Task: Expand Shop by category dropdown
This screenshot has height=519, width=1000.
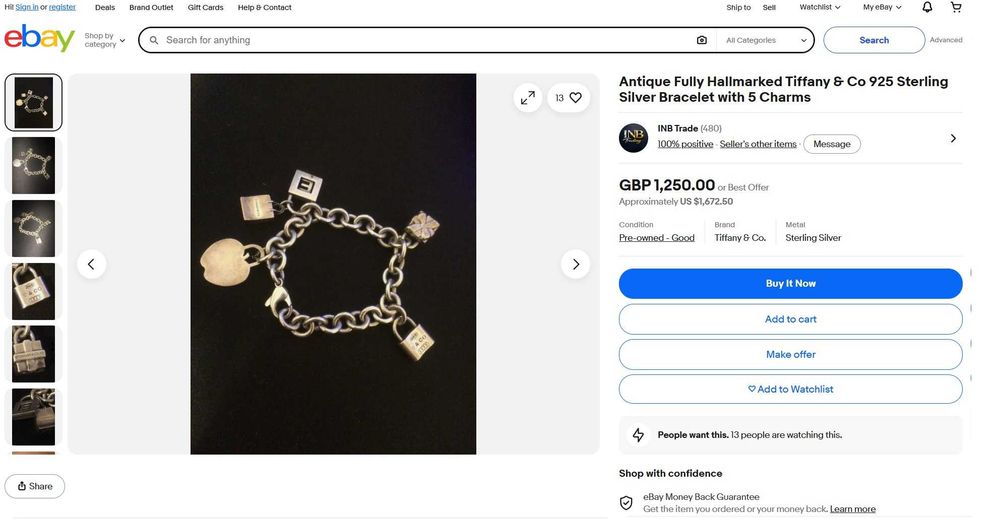Action: pyautogui.click(x=105, y=40)
